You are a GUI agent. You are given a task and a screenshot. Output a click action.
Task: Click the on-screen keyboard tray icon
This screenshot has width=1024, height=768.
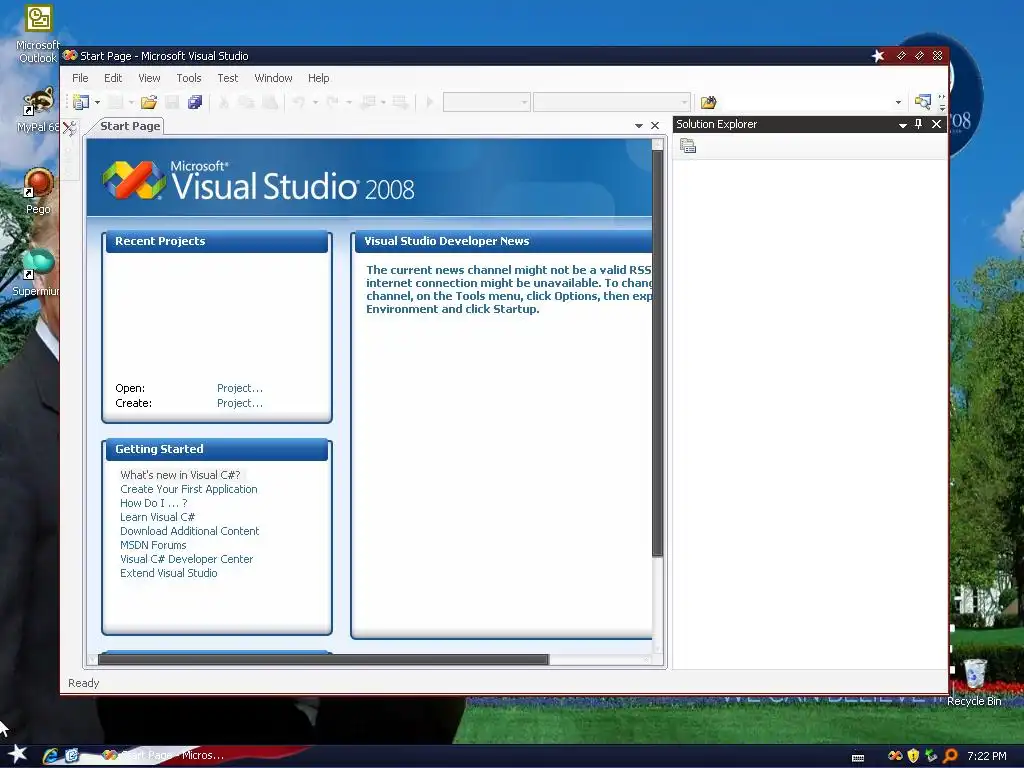pyautogui.click(x=858, y=758)
